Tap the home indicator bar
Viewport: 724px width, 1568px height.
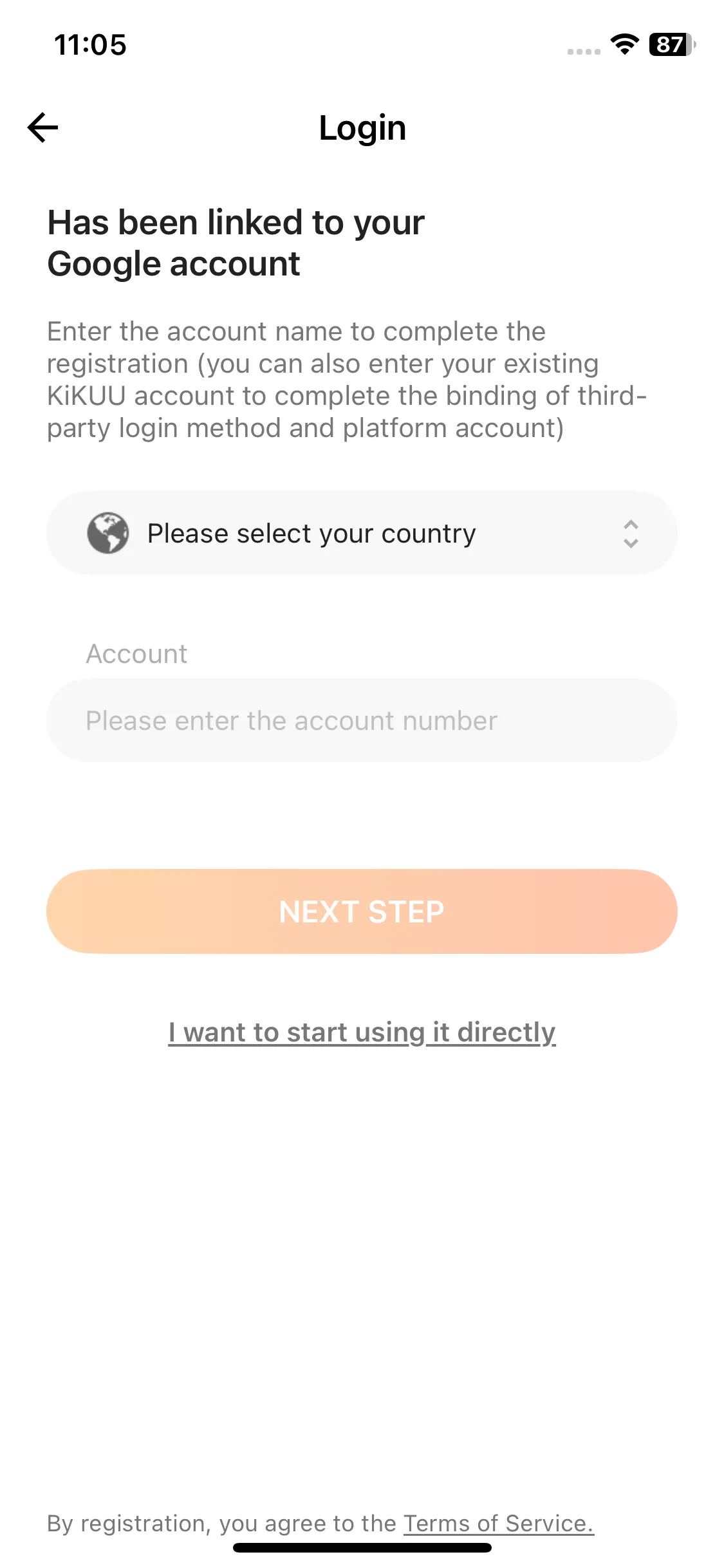(x=362, y=1547)
